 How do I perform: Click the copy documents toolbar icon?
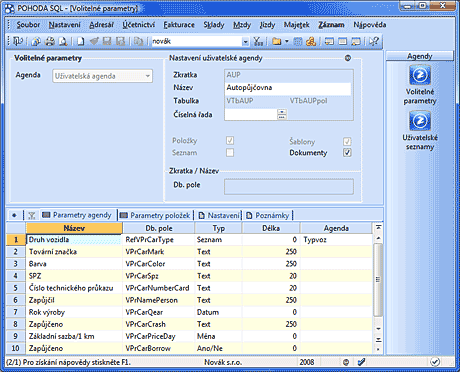click(x=138, y=41)
